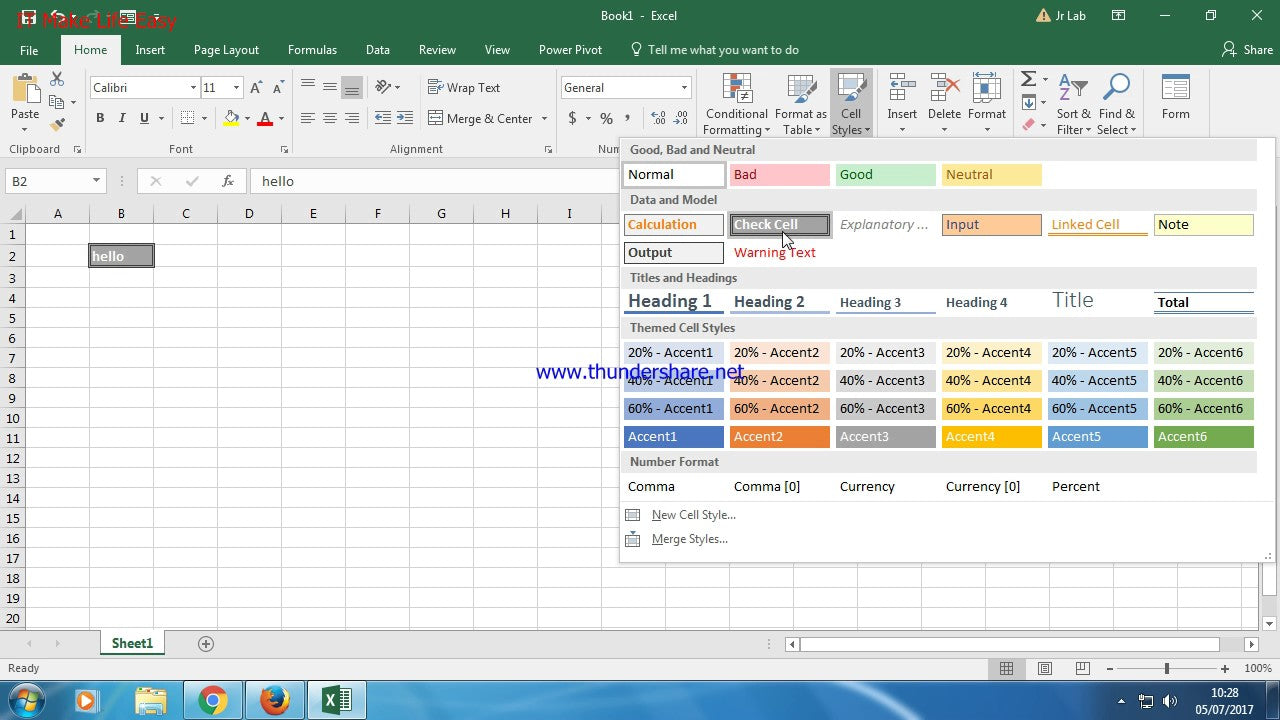Click Merge Styles option
The image size is (1280, 720).
pos(689,538)
